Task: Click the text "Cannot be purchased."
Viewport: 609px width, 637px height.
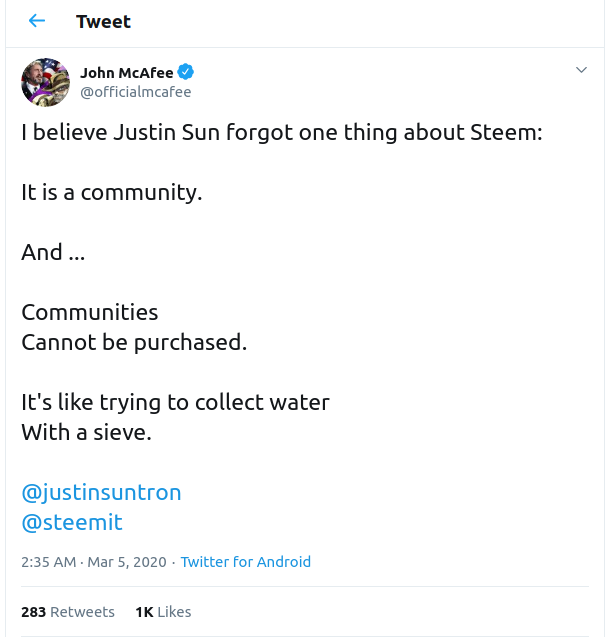Action: [x=134, y=342]
